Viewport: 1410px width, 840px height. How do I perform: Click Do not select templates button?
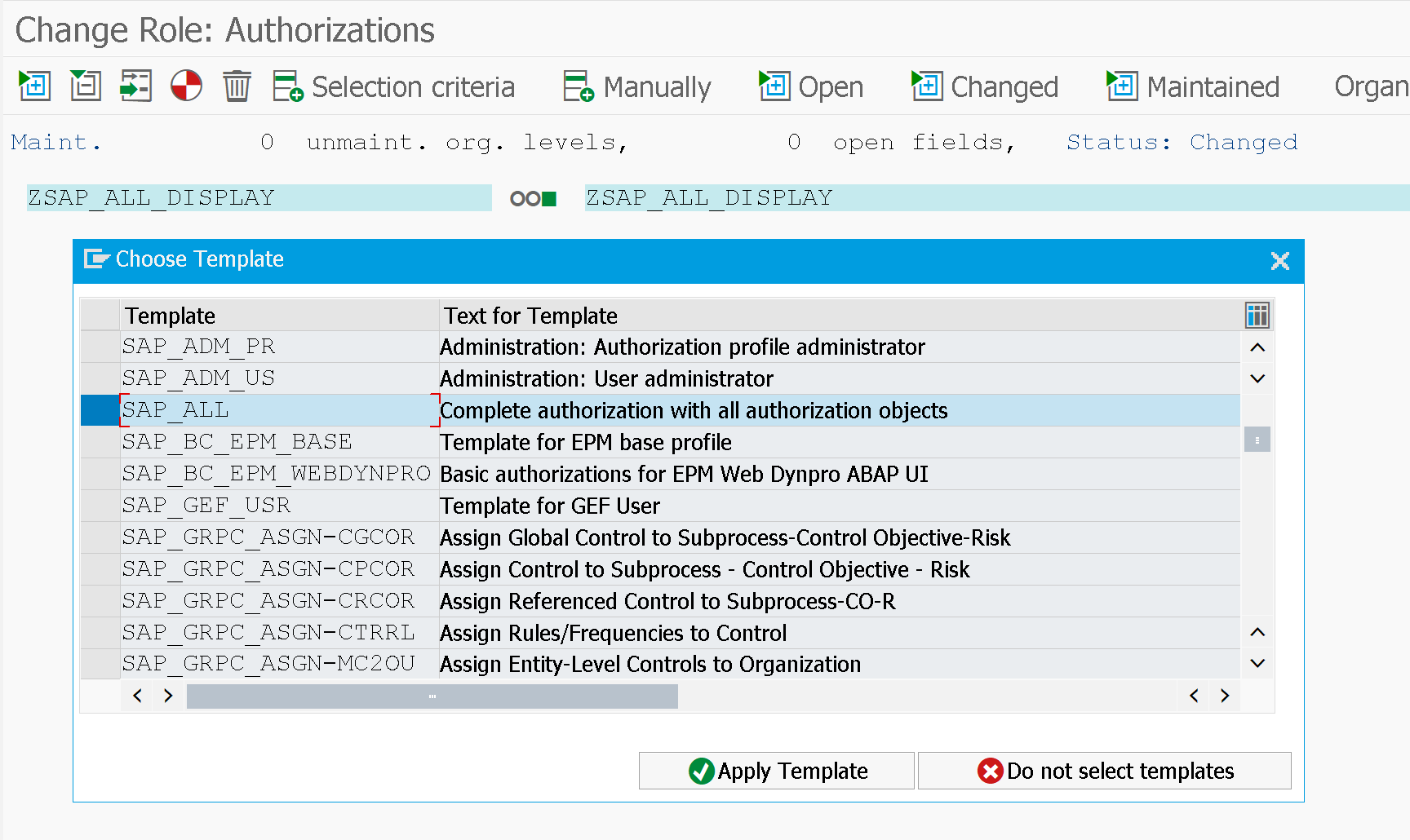[x=1105, y=771]
